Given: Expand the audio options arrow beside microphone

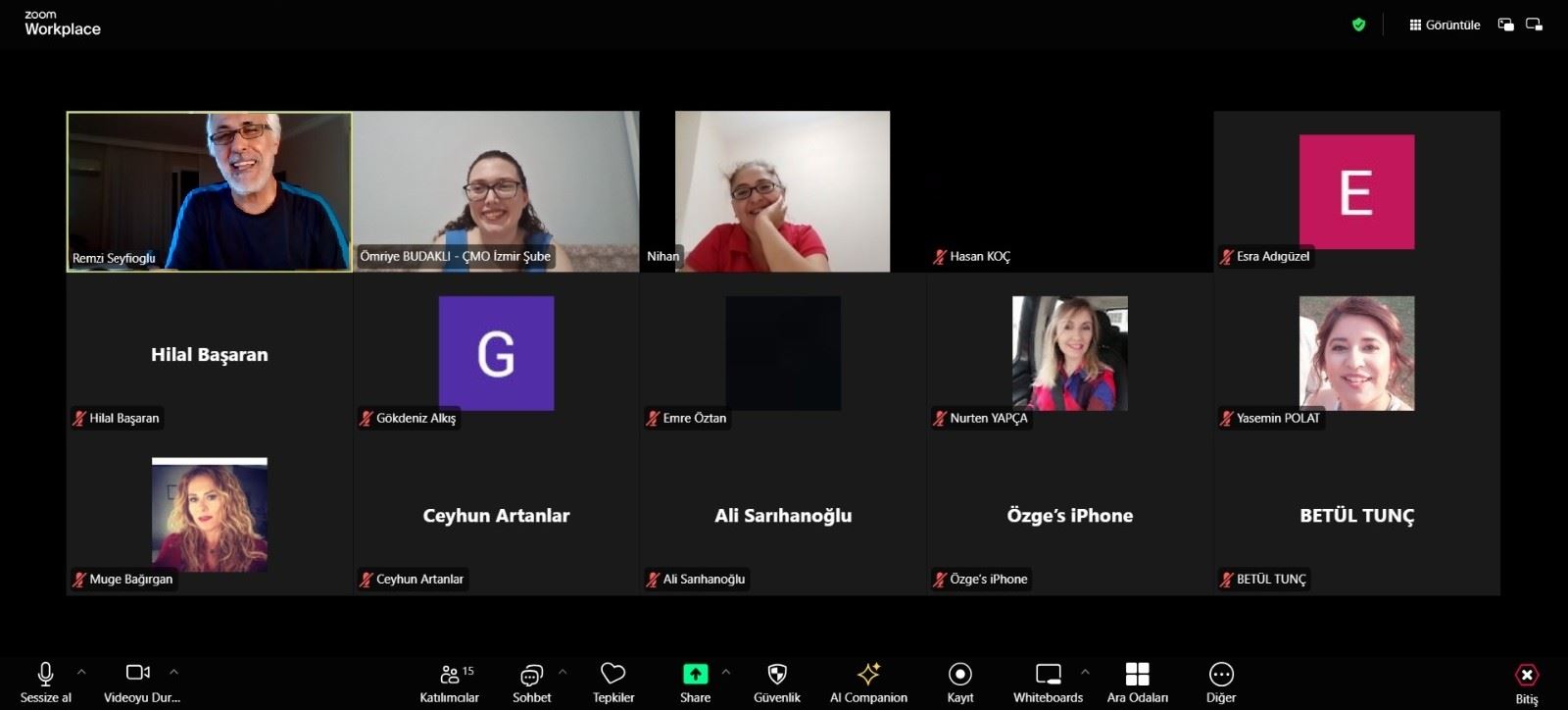Looking at the screenshot, I should coord(81,672).
